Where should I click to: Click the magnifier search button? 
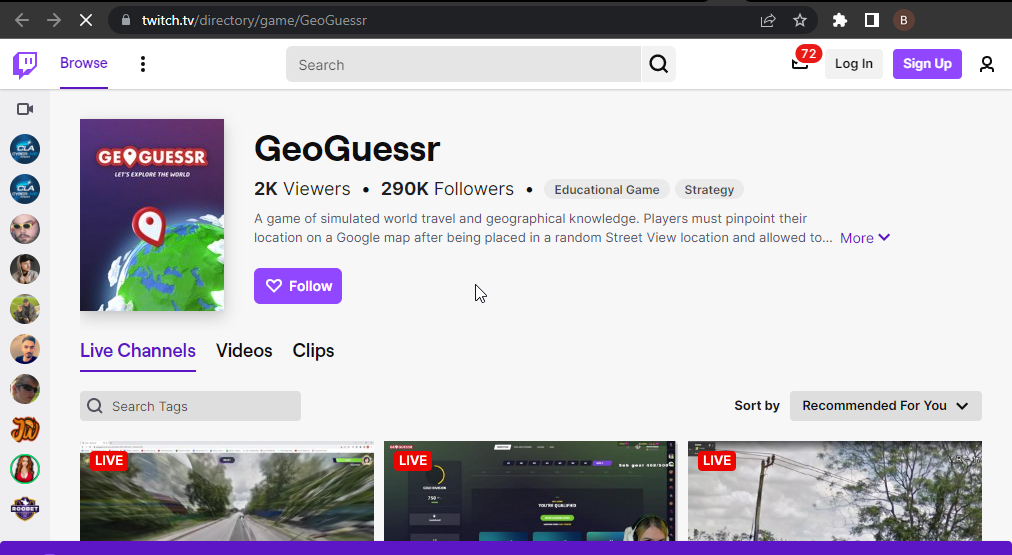pos(658,64)
